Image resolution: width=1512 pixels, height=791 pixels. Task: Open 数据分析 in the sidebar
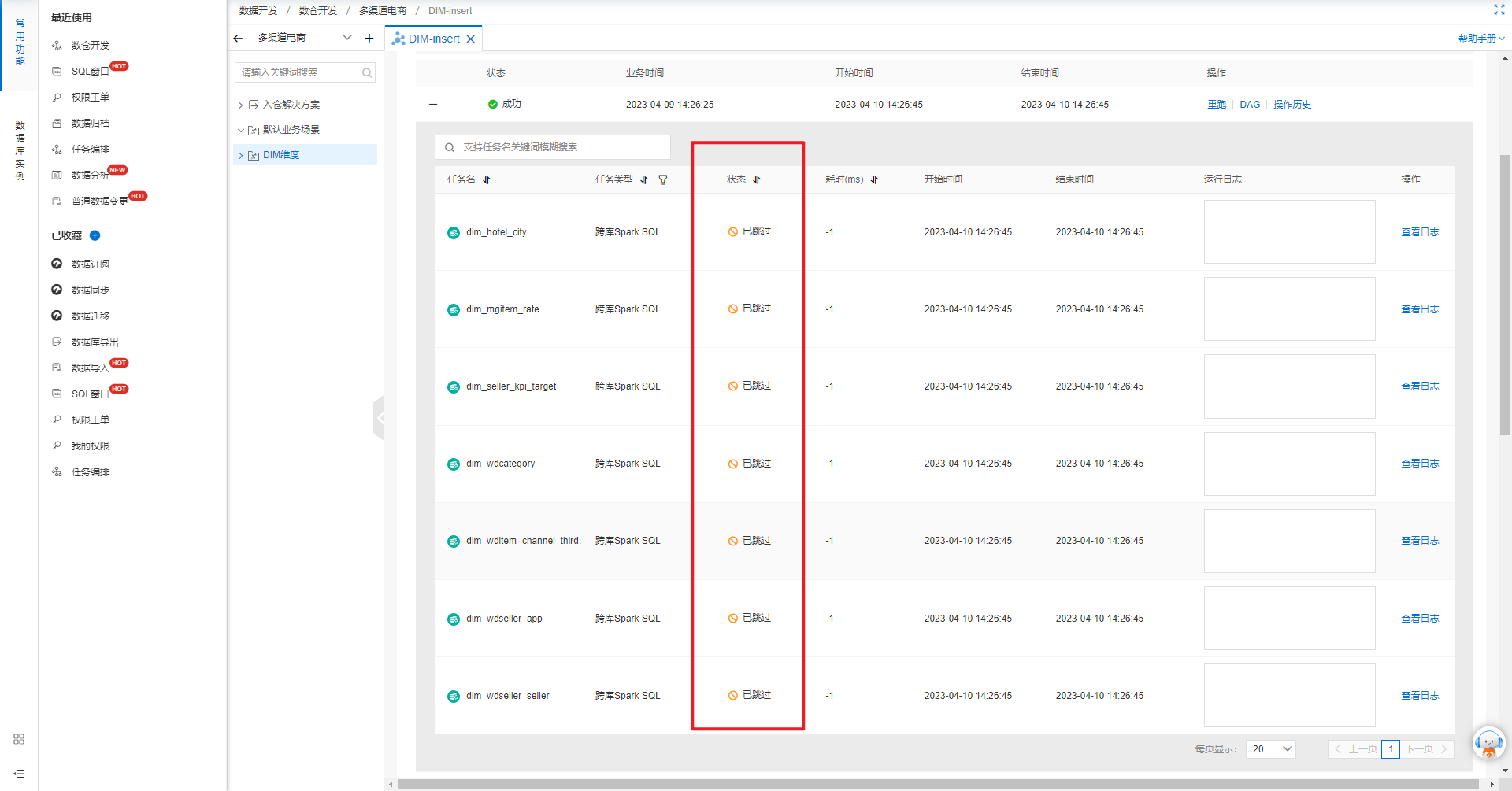[x=90, y=176]
